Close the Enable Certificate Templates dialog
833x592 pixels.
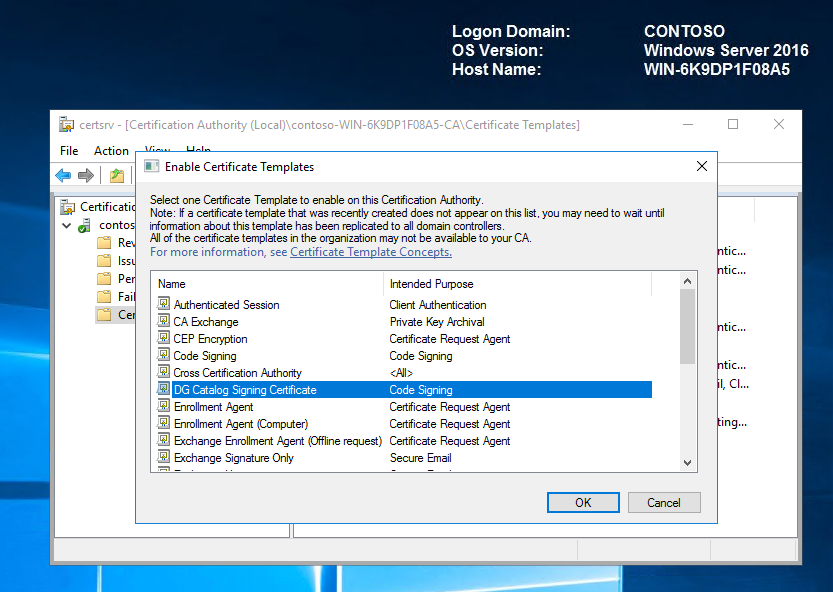tap(702, 166)
